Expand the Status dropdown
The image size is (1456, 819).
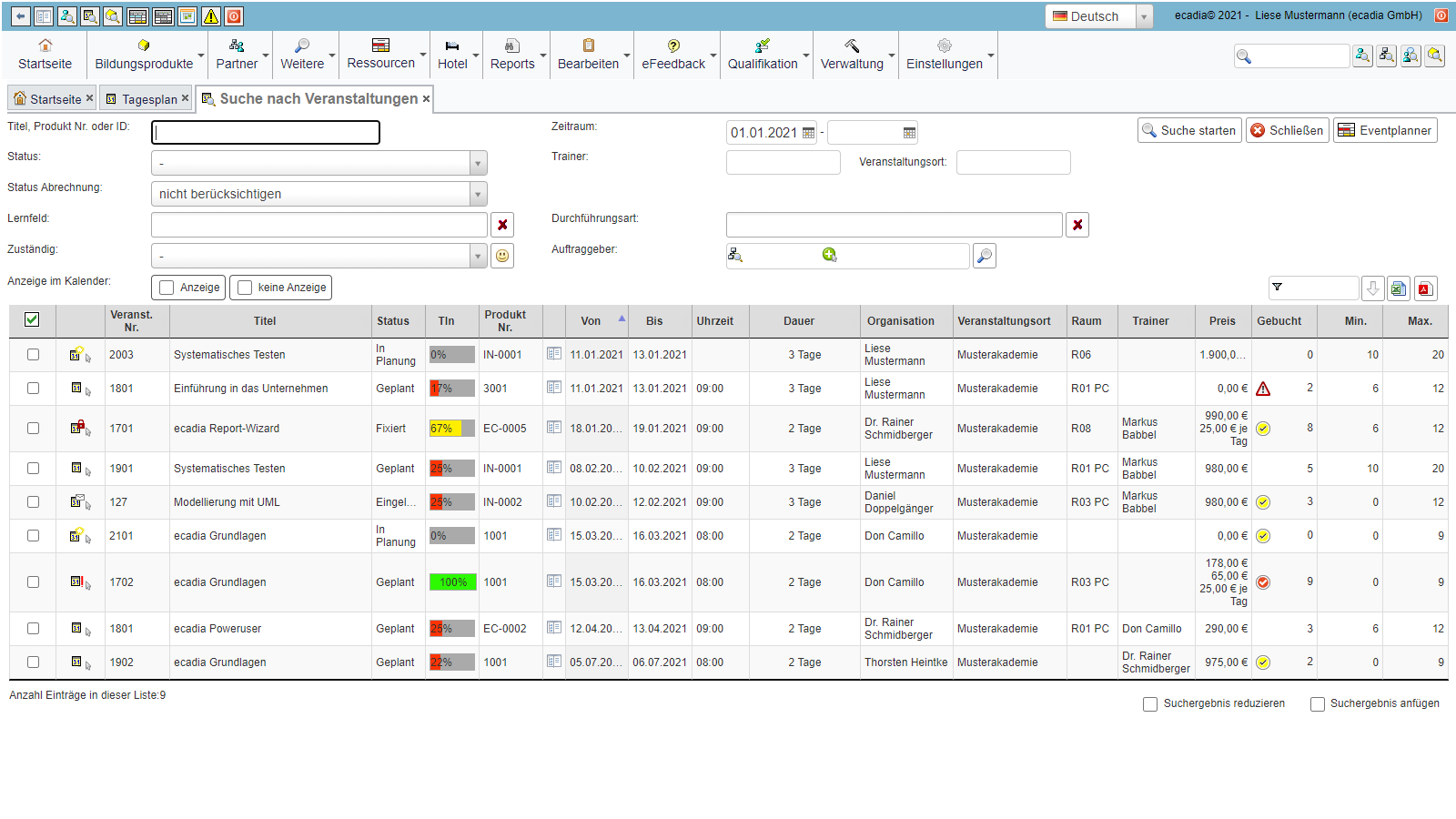pos(478,164)
